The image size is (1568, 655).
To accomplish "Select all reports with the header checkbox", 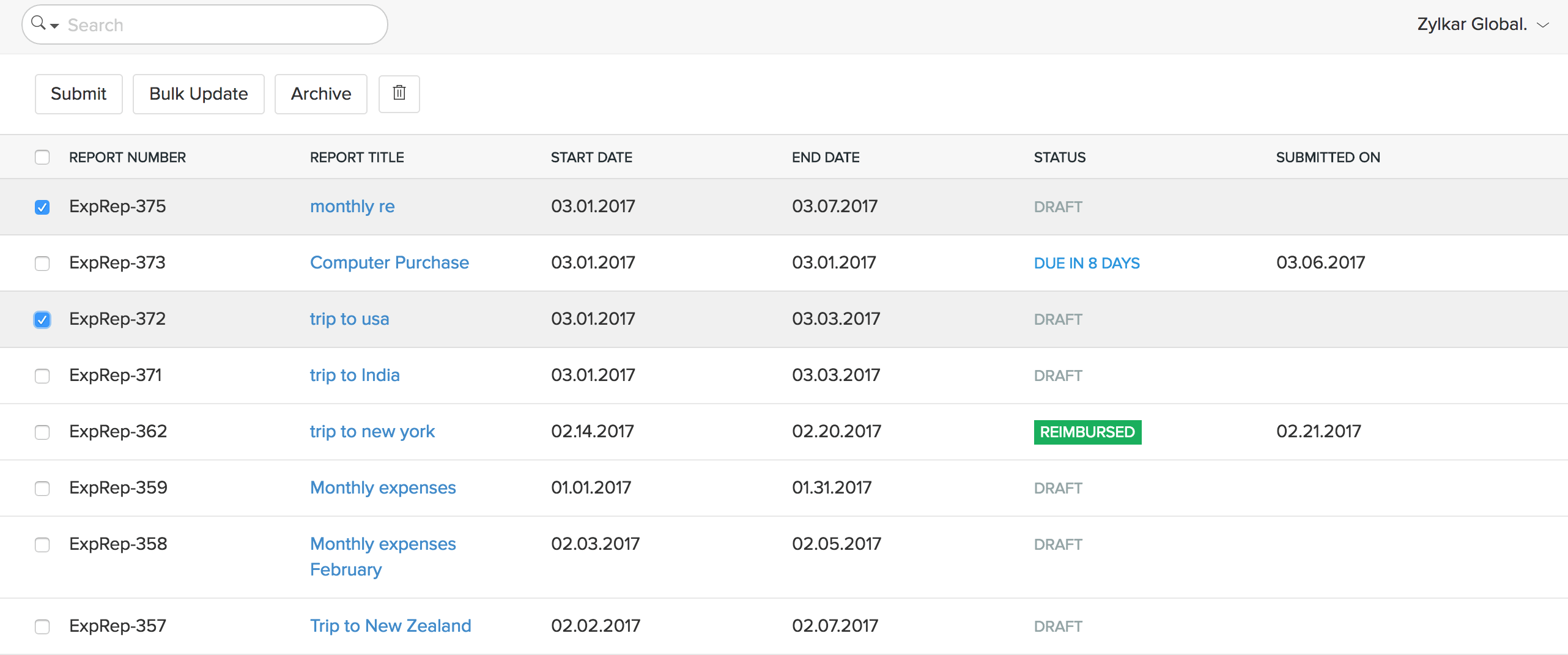I will tap(42, 157).
